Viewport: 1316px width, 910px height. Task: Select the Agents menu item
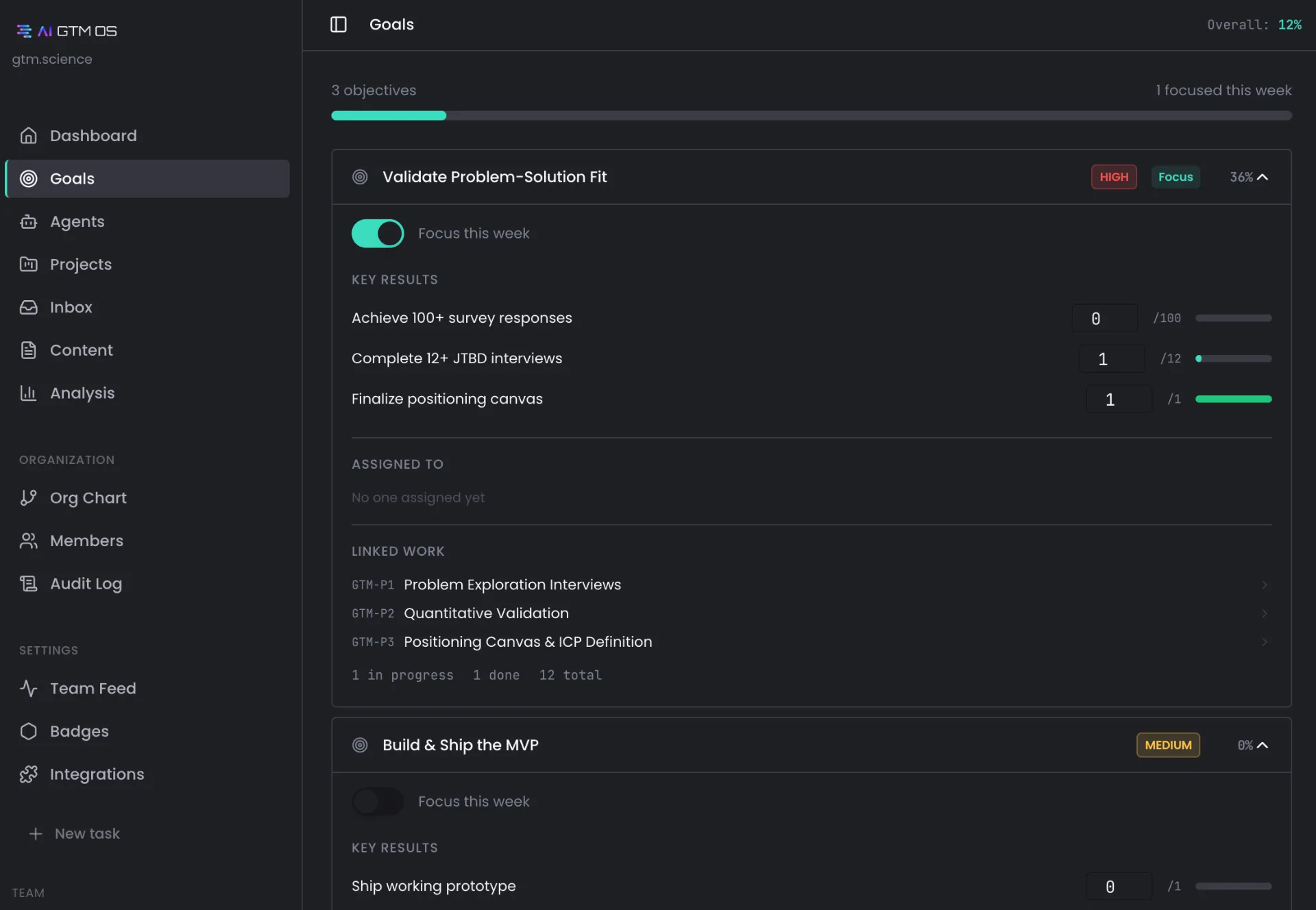click(x=147, y=221)
